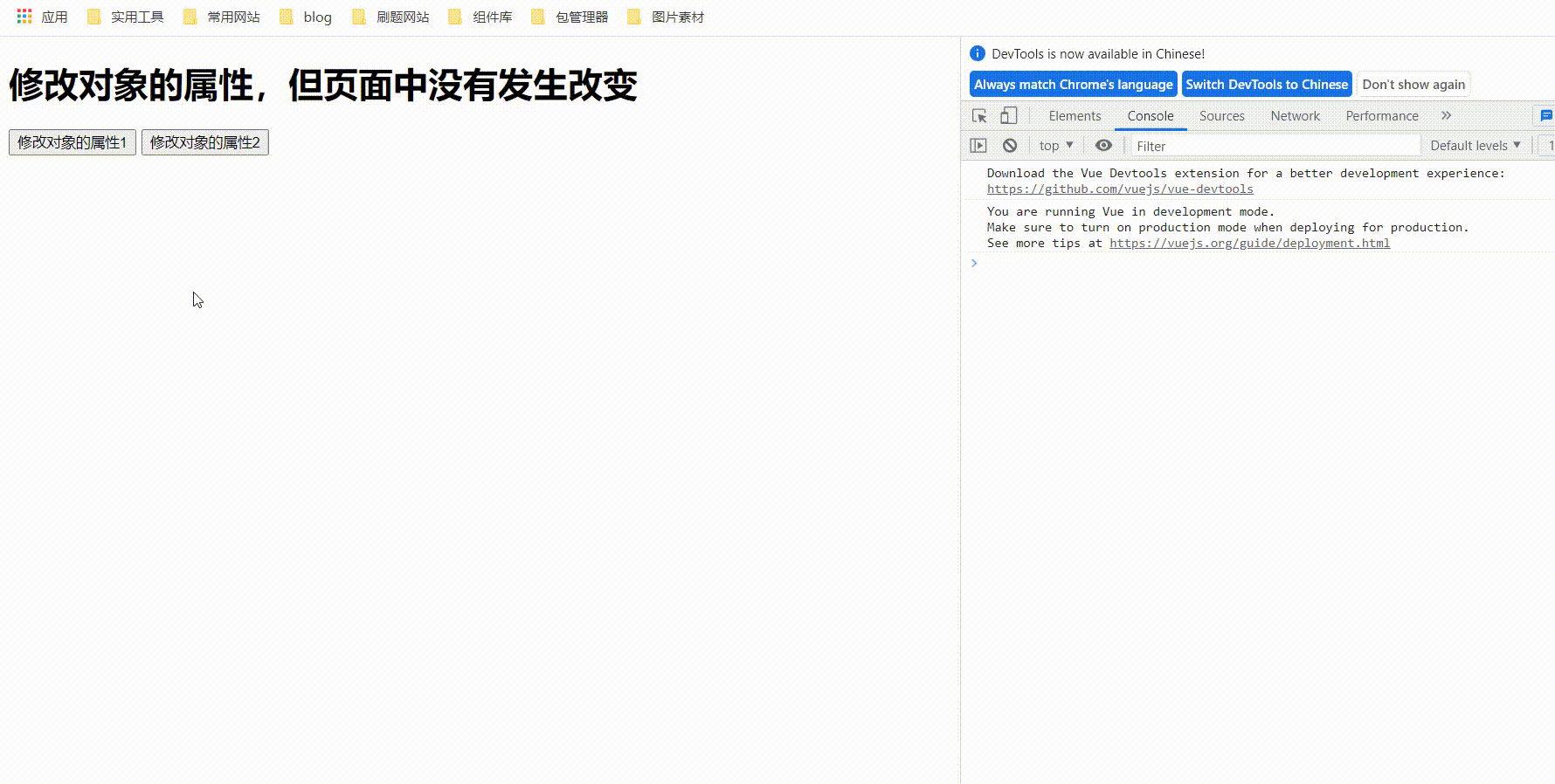The image size is (1555, 784).
Task: Switch to the Sources tab
Action: 1221,115
